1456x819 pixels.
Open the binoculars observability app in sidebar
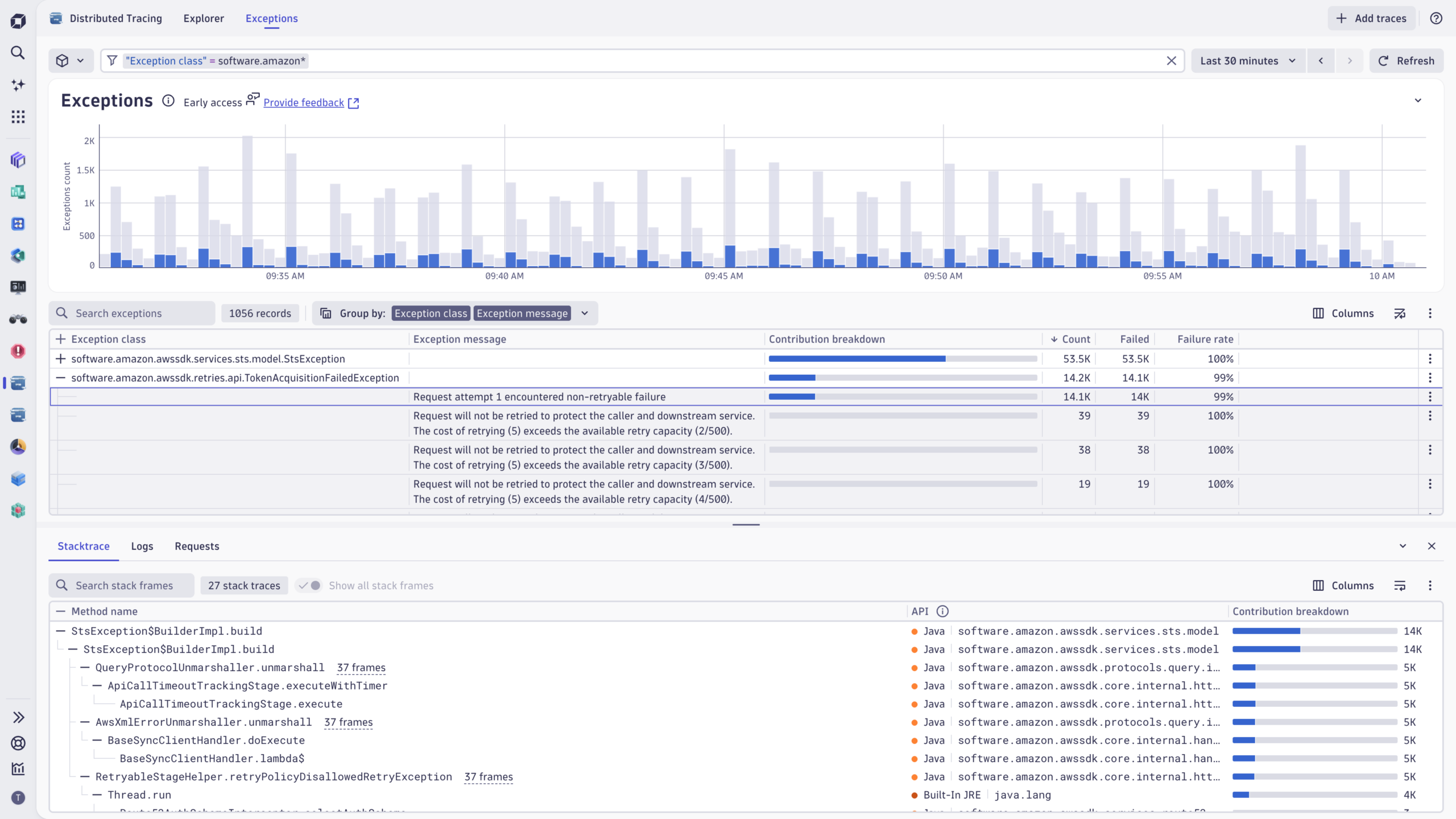click(18, 319)
